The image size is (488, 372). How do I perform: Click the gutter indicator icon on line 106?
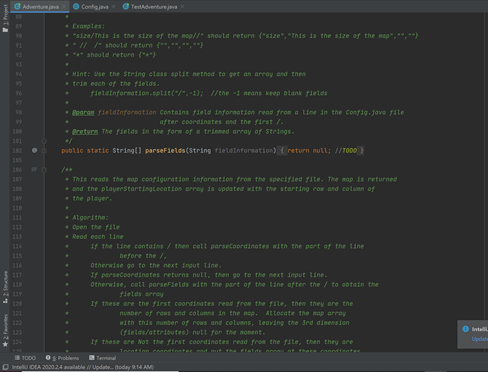click(34, 170)
